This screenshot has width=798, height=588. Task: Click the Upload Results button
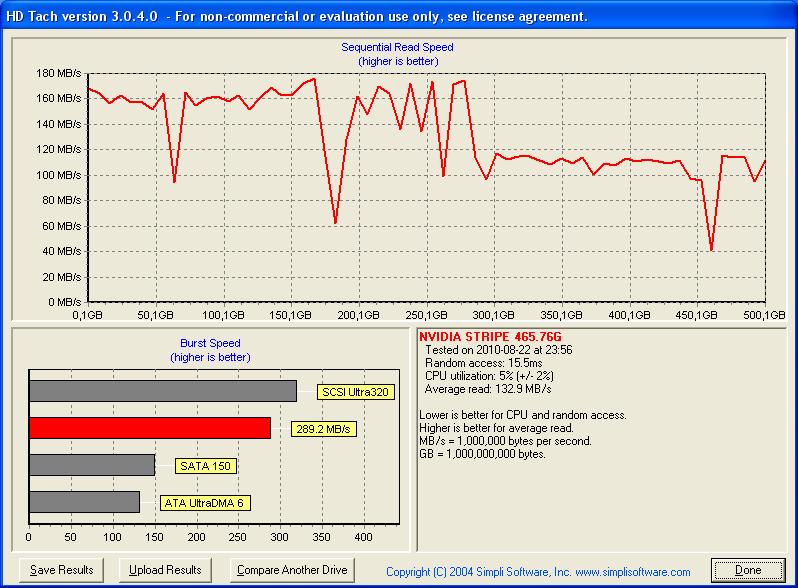click(x=165, y=570)
